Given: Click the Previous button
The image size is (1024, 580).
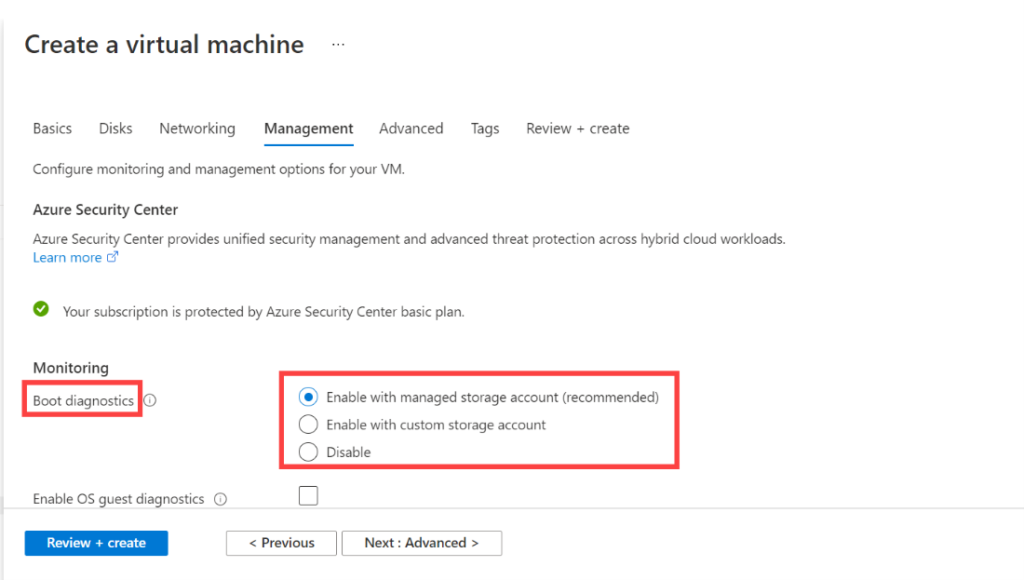Looking at the screenshot, I should [x=280, y=543].
